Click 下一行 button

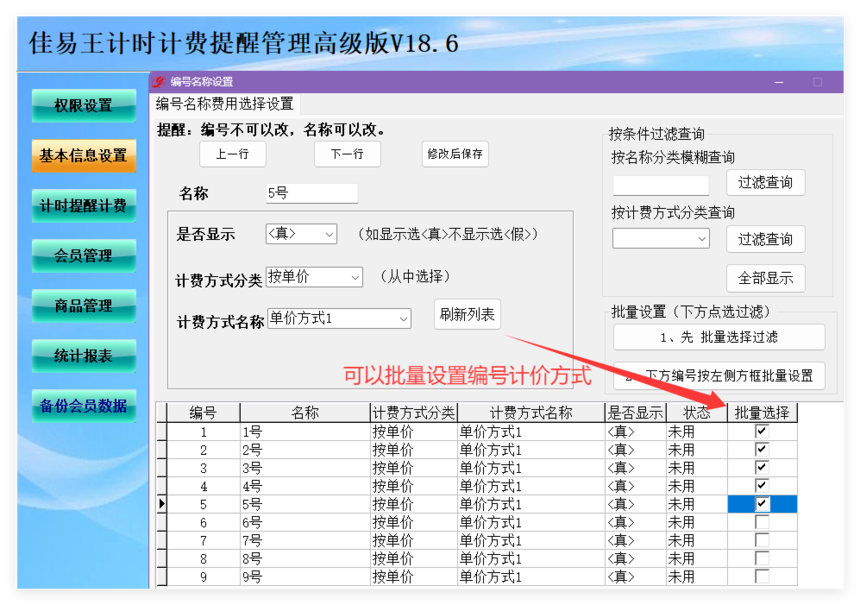[x=347, y=154]
